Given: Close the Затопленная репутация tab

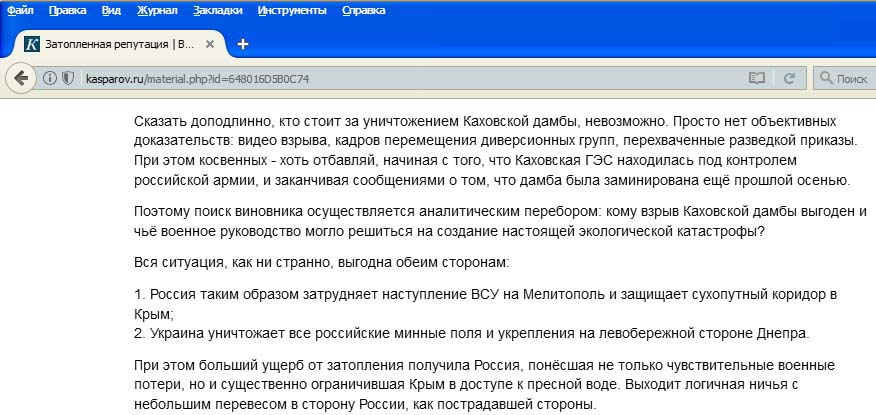Looking at the screenshot, I should coord(210,44).
